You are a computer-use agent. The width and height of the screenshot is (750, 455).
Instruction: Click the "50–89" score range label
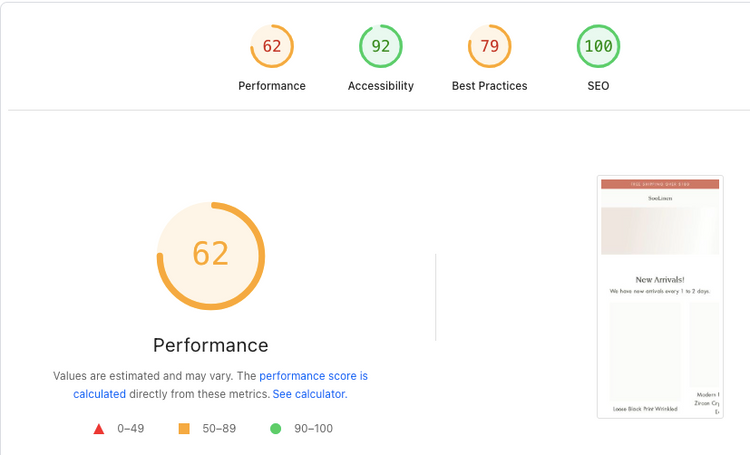220,429
